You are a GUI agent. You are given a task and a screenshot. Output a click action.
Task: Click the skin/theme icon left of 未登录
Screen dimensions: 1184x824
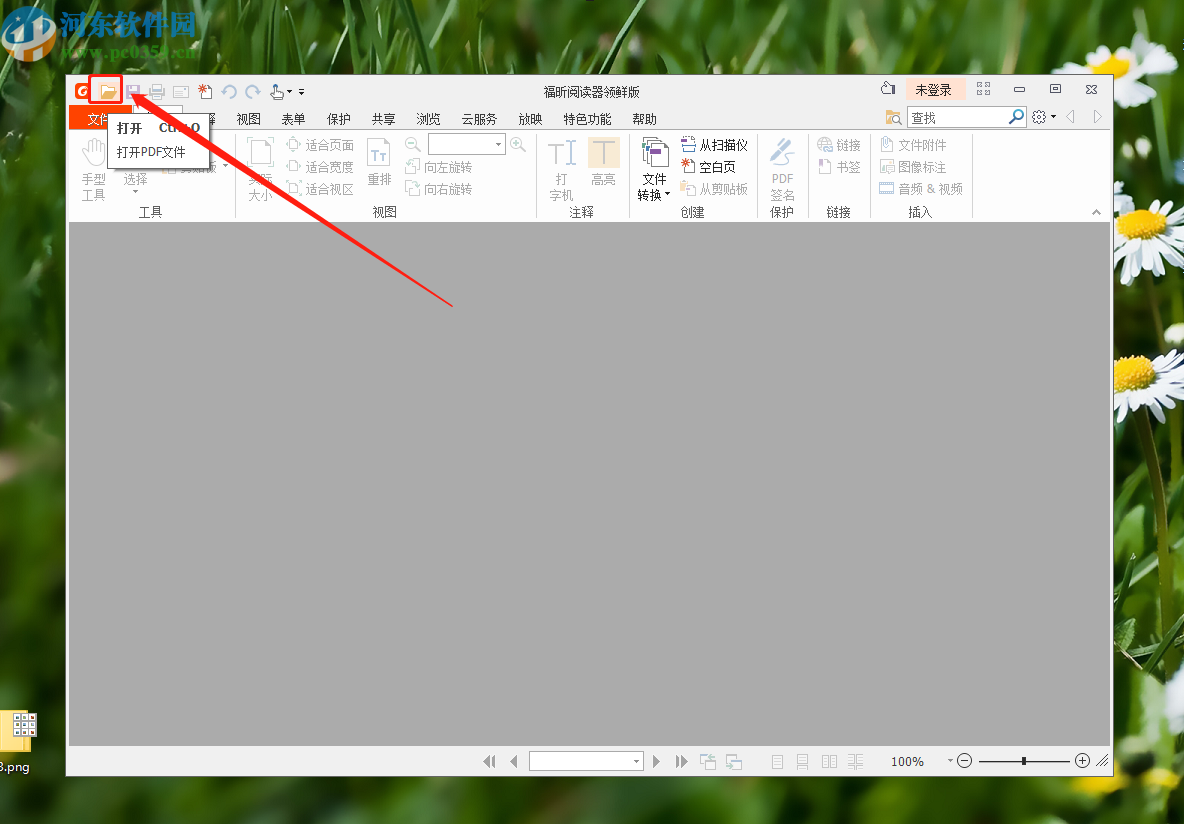[888, 89]
